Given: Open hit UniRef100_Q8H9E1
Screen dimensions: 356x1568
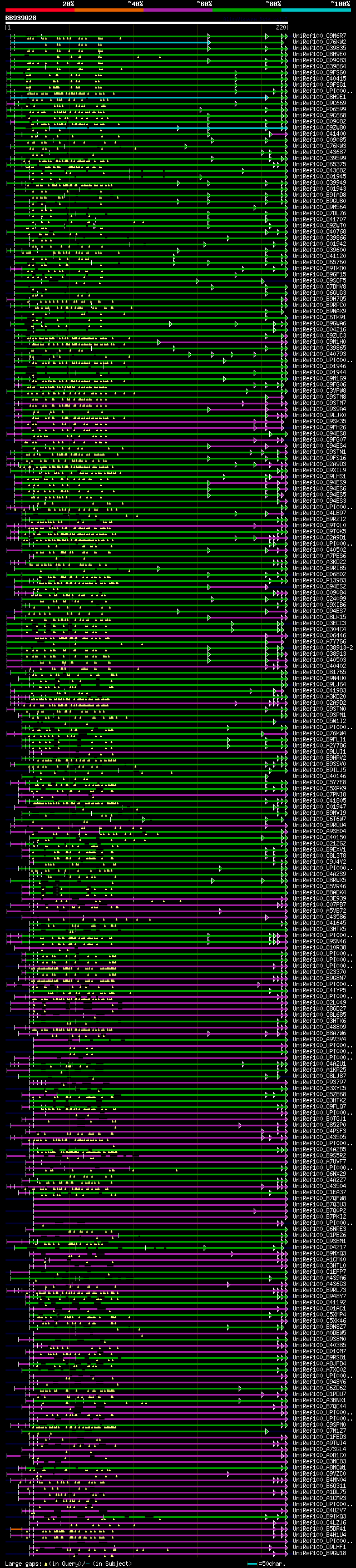Looking at the screenshot, I should [319, 97].
